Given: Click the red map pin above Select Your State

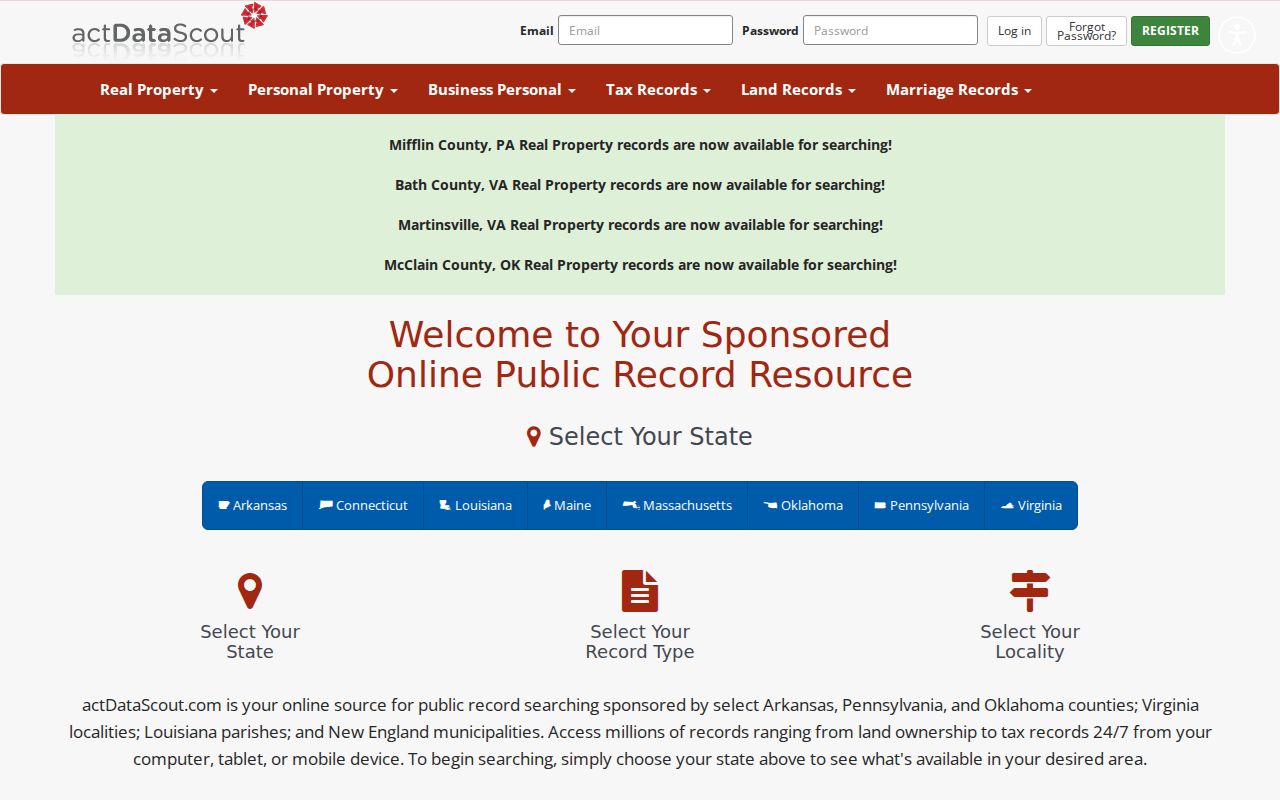Looking at the screenshot, I should [249, 591].
